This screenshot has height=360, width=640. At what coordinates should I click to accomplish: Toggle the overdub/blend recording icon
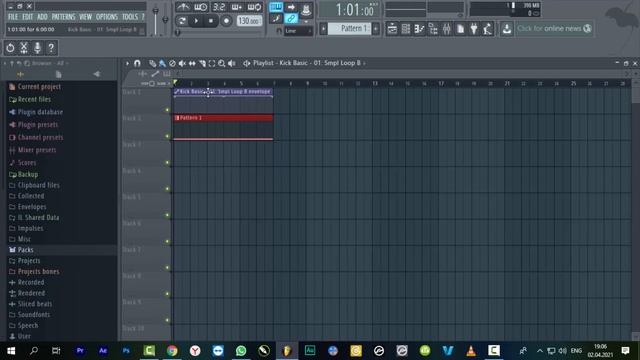click(x=237, y=7)
